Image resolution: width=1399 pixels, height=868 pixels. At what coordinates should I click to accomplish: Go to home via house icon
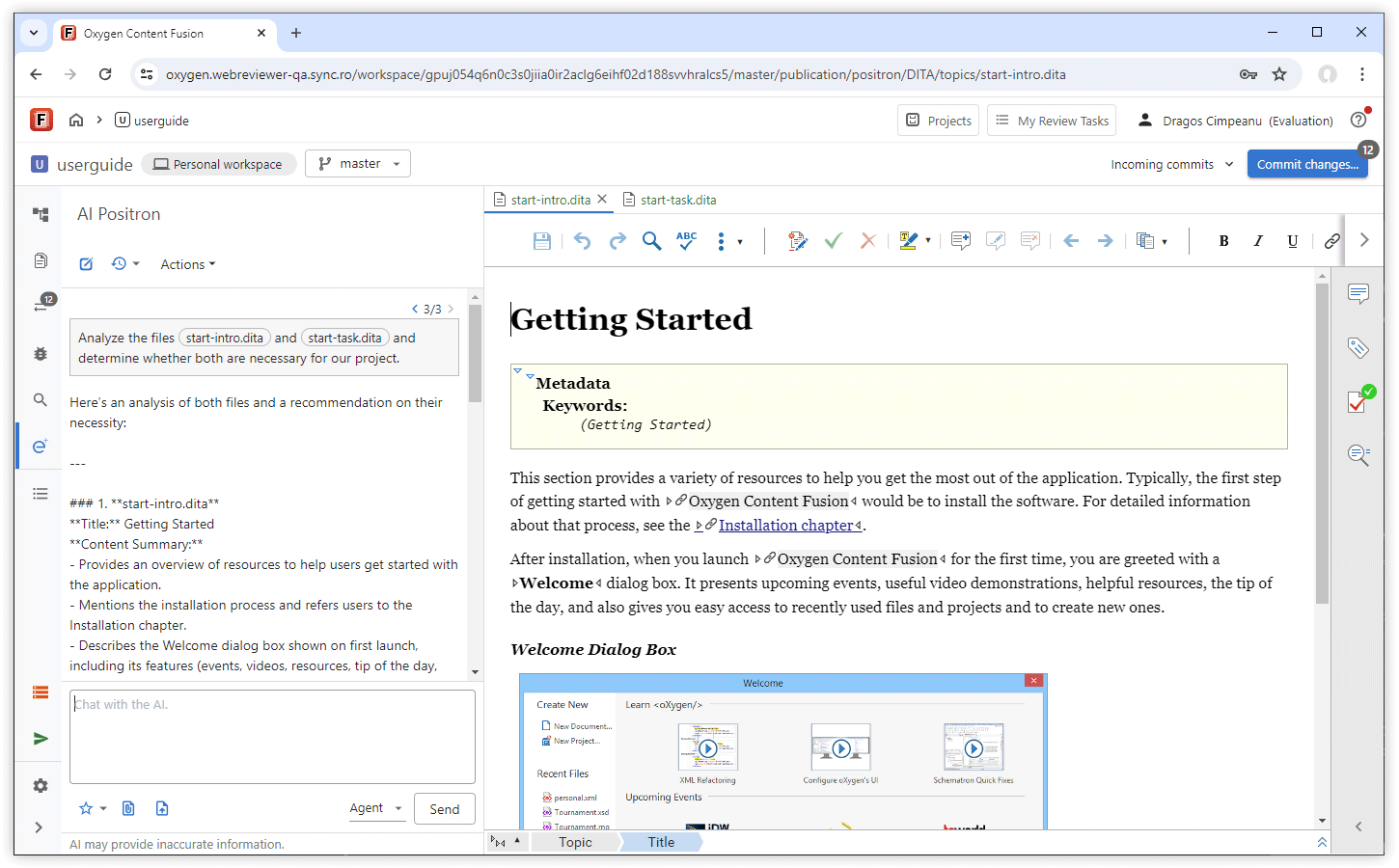(76, 120)
